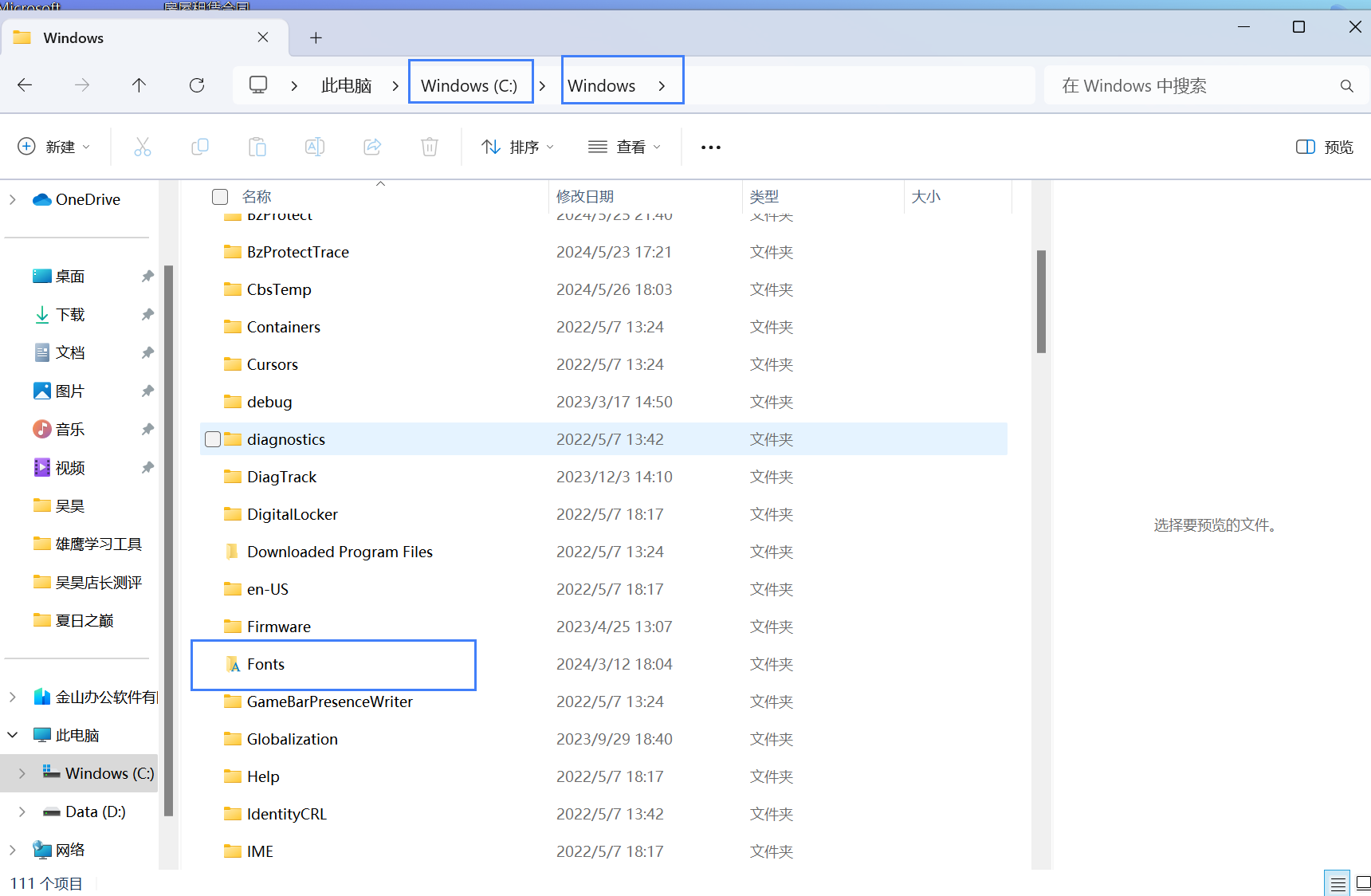Unpin 音乐 from quick access
Image resolution: width=1371 pixels, height=896 pixels.
click(147, 430)
